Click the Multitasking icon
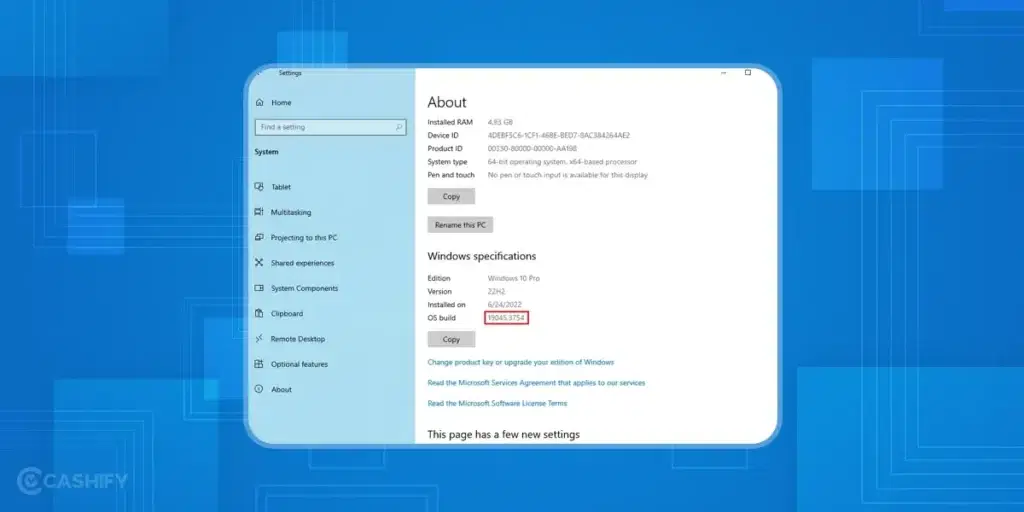Image resolution: width=1024 pixels, height=512 pixels. click(x=259, y=212)
